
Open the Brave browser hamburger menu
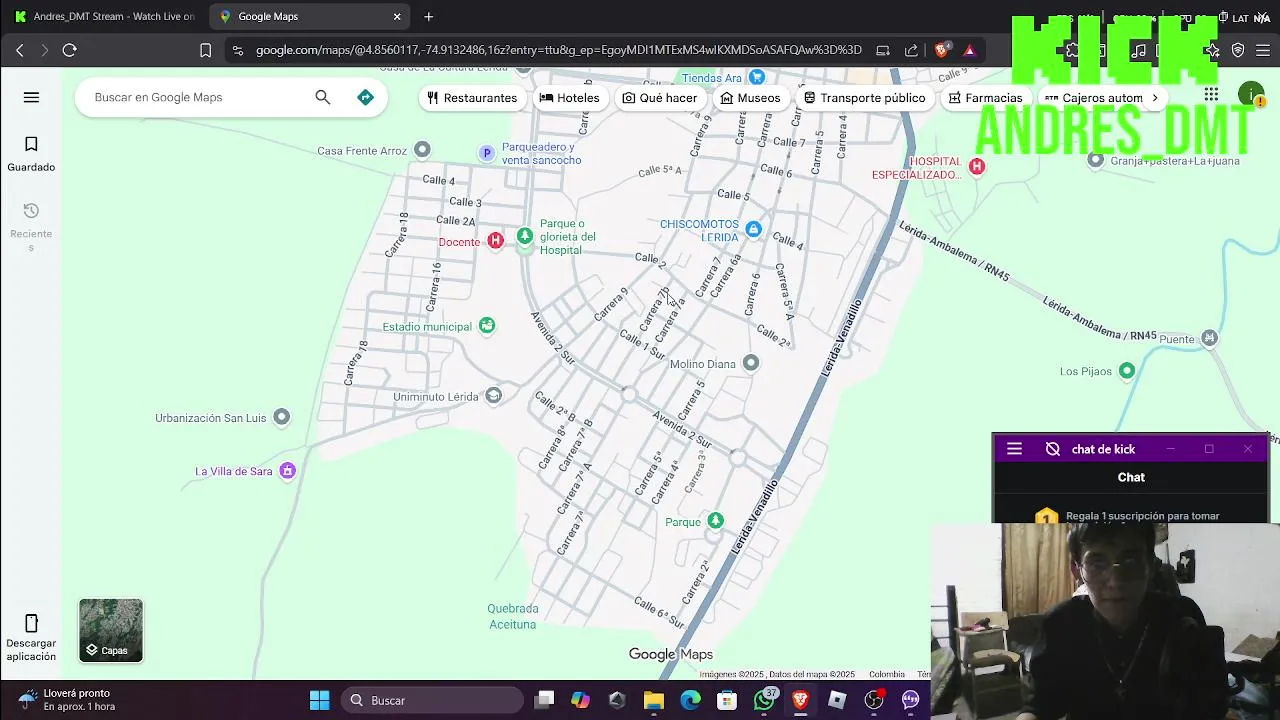point(1264,50)
